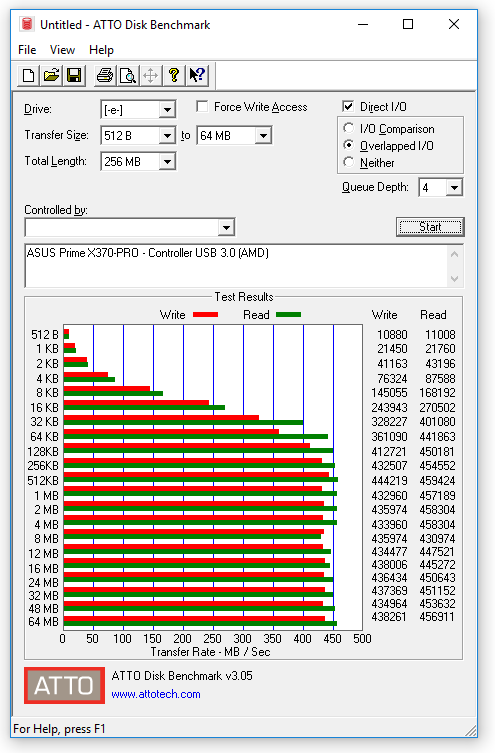
Task: Click the green Read legend swatch
Action: coord(289,315)
